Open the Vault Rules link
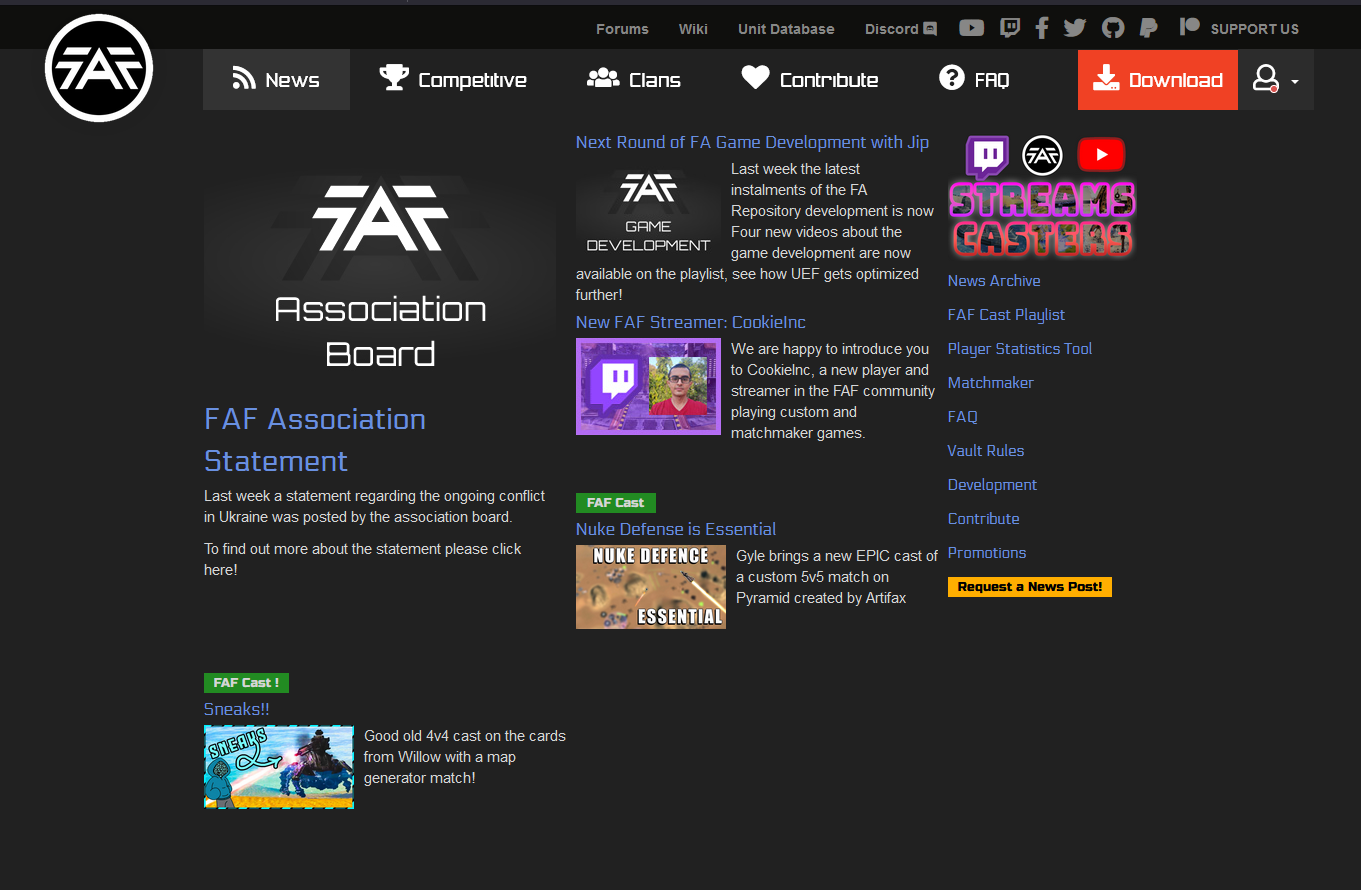Screen dimensions: 1361x890 click(986, 451)
